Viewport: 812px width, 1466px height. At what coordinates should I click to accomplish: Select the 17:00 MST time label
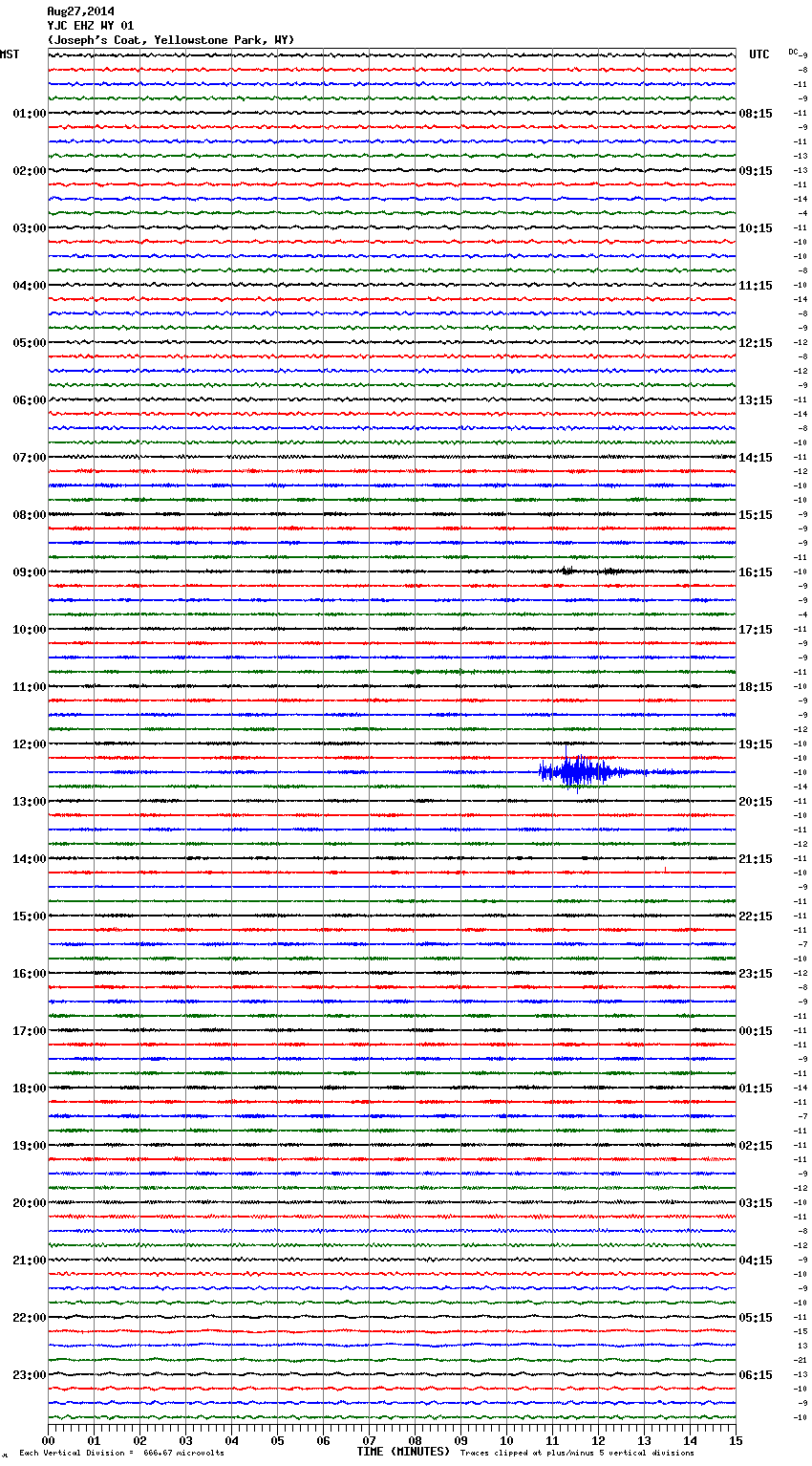(30, 1031)
